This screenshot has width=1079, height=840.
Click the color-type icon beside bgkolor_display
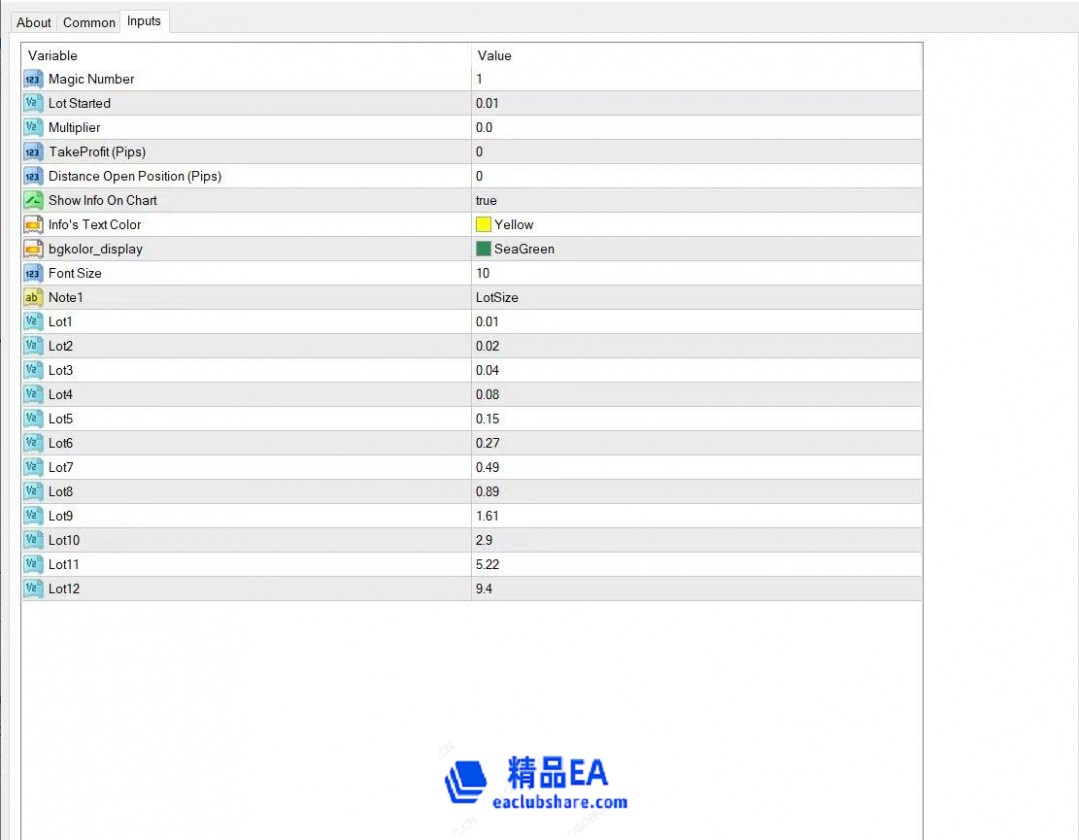click(33, 249)
